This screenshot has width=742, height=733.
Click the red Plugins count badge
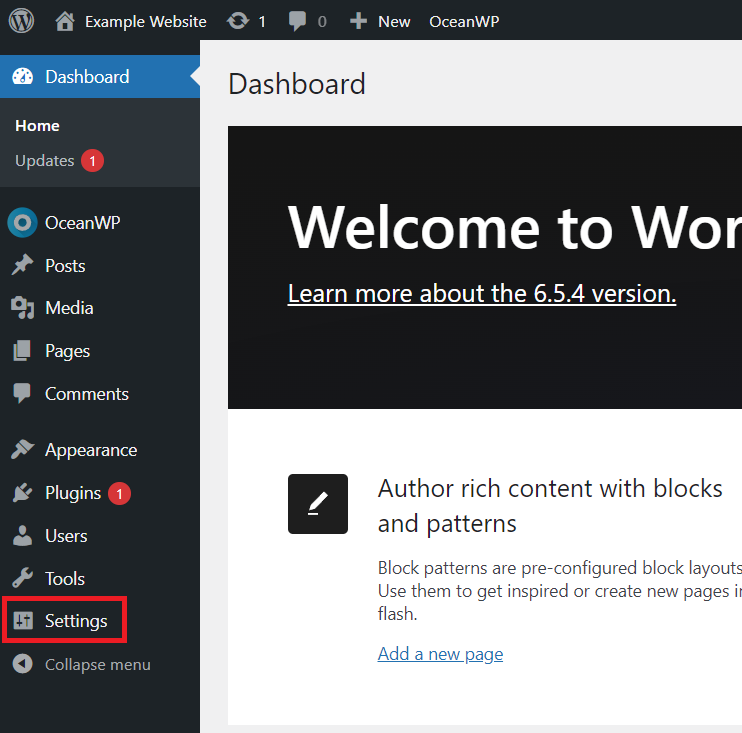(119, 494)
